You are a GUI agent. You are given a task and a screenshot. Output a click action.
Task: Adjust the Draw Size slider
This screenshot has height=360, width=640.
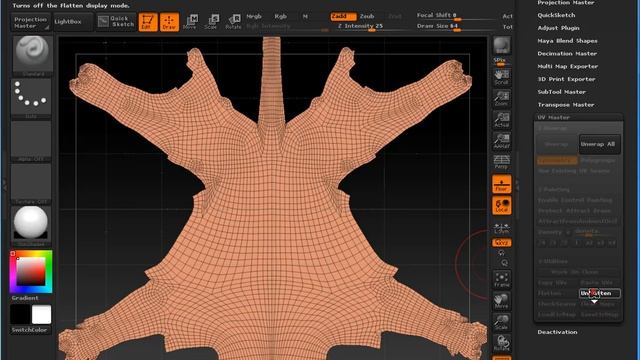click(456, 27)
